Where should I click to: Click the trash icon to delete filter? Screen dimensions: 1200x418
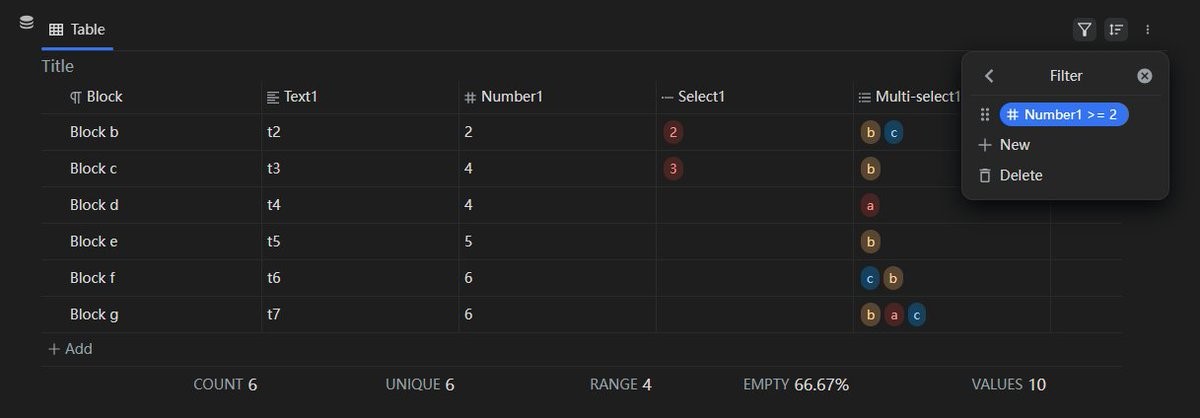point(985,176)
